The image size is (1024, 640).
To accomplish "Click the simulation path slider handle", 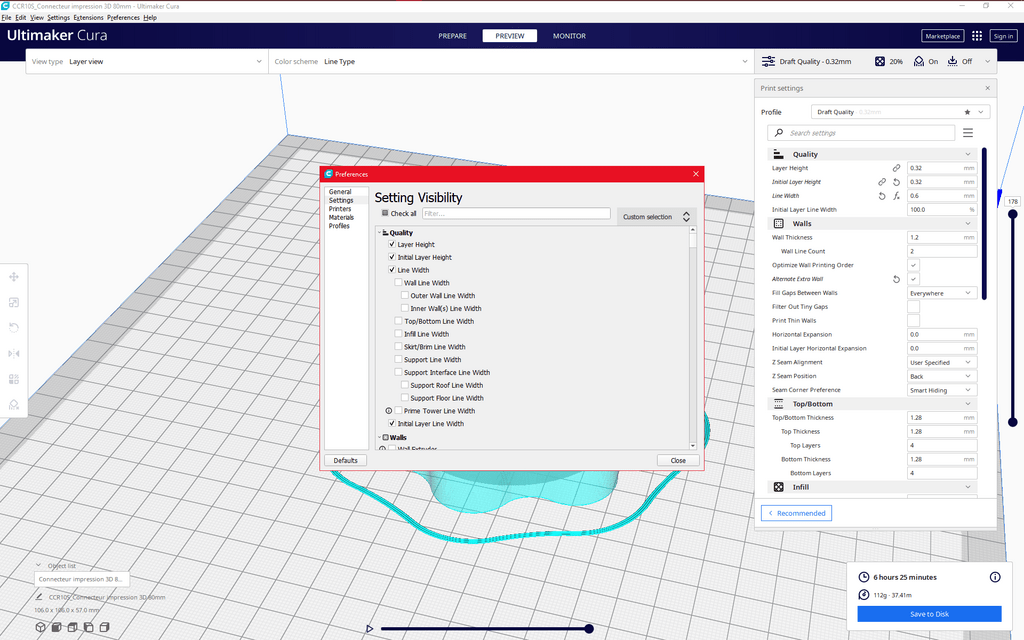I will (x=589, y=629).
